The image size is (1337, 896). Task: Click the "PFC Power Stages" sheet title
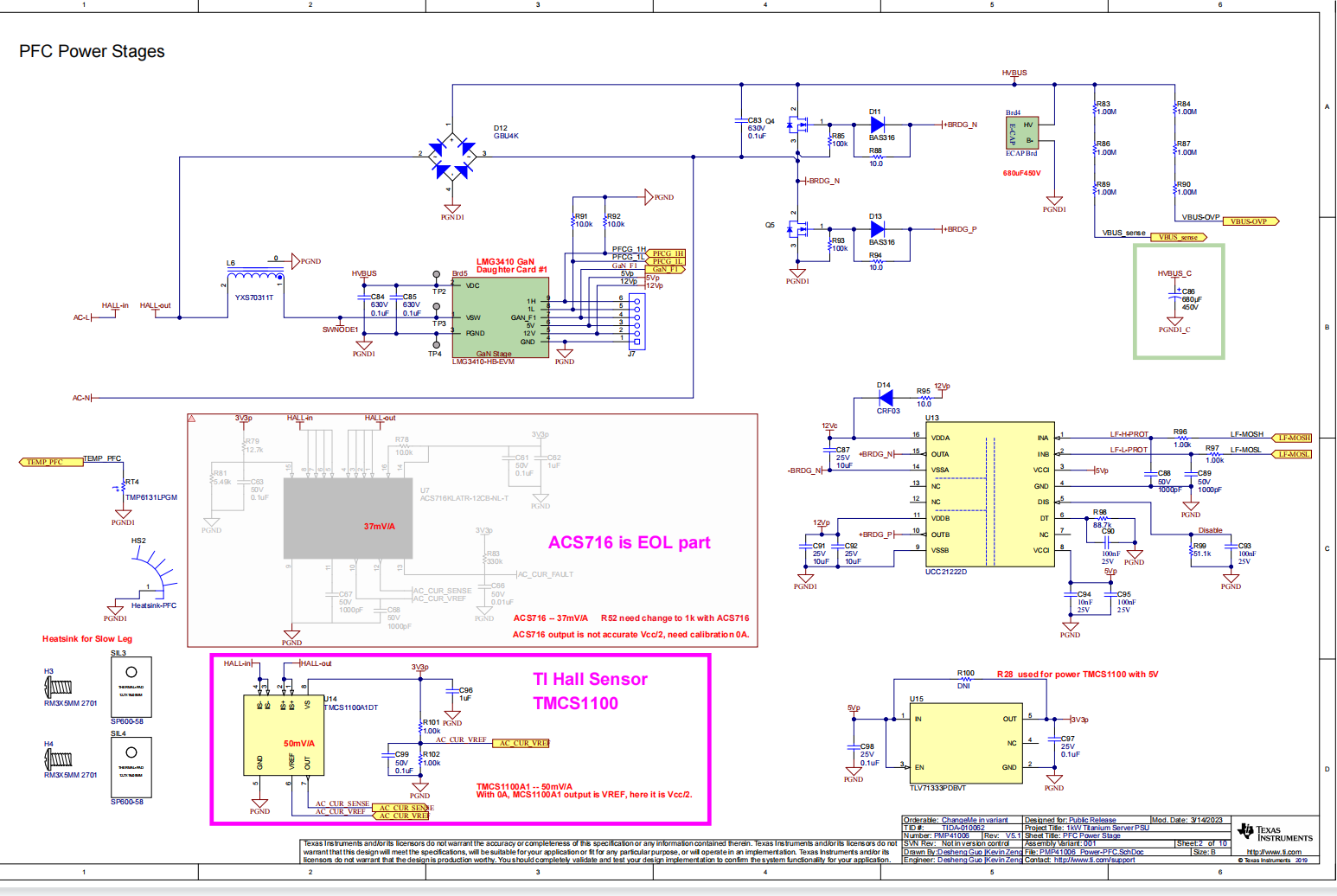92,51
